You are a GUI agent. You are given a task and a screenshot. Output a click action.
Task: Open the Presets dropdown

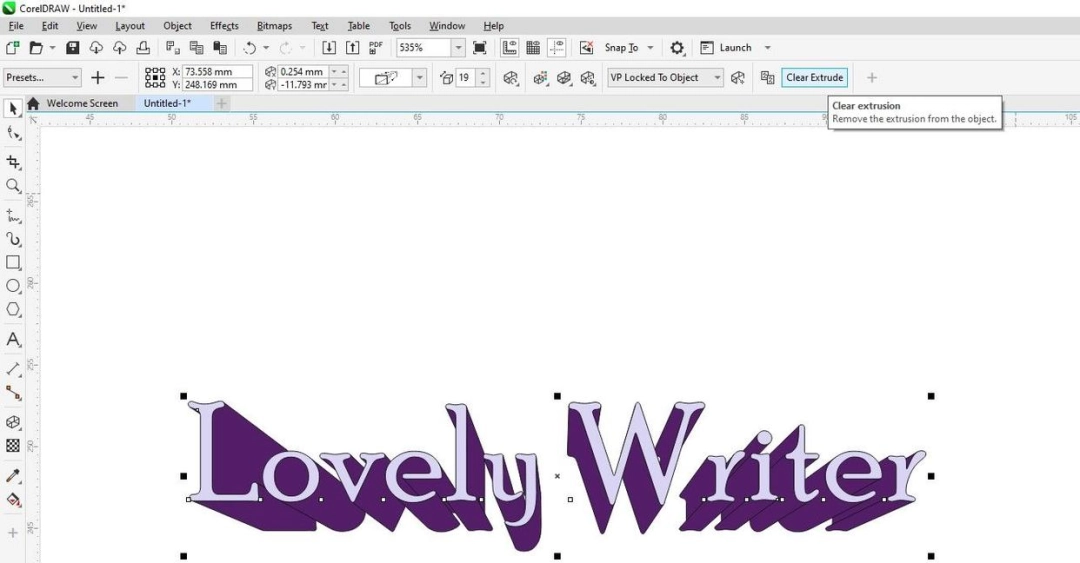(x=42, y=78)
